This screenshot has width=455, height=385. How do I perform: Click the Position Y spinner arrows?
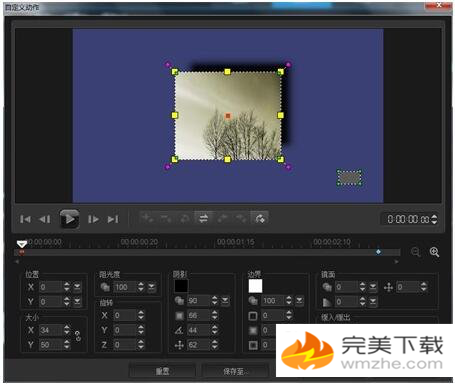pyautogui.click(x=67, y=302)
